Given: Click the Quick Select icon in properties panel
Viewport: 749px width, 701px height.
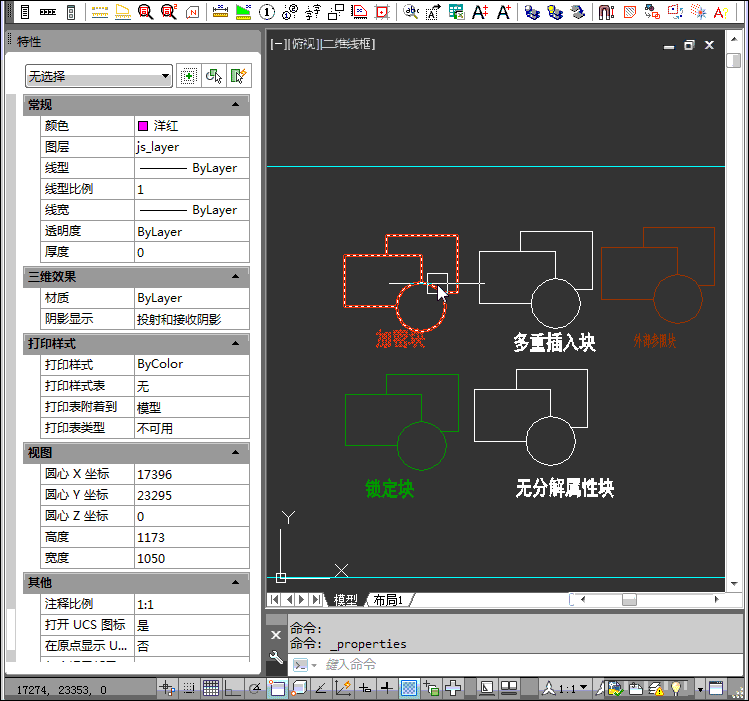Looking at the screenshot, I should click(x=238, y=77).
